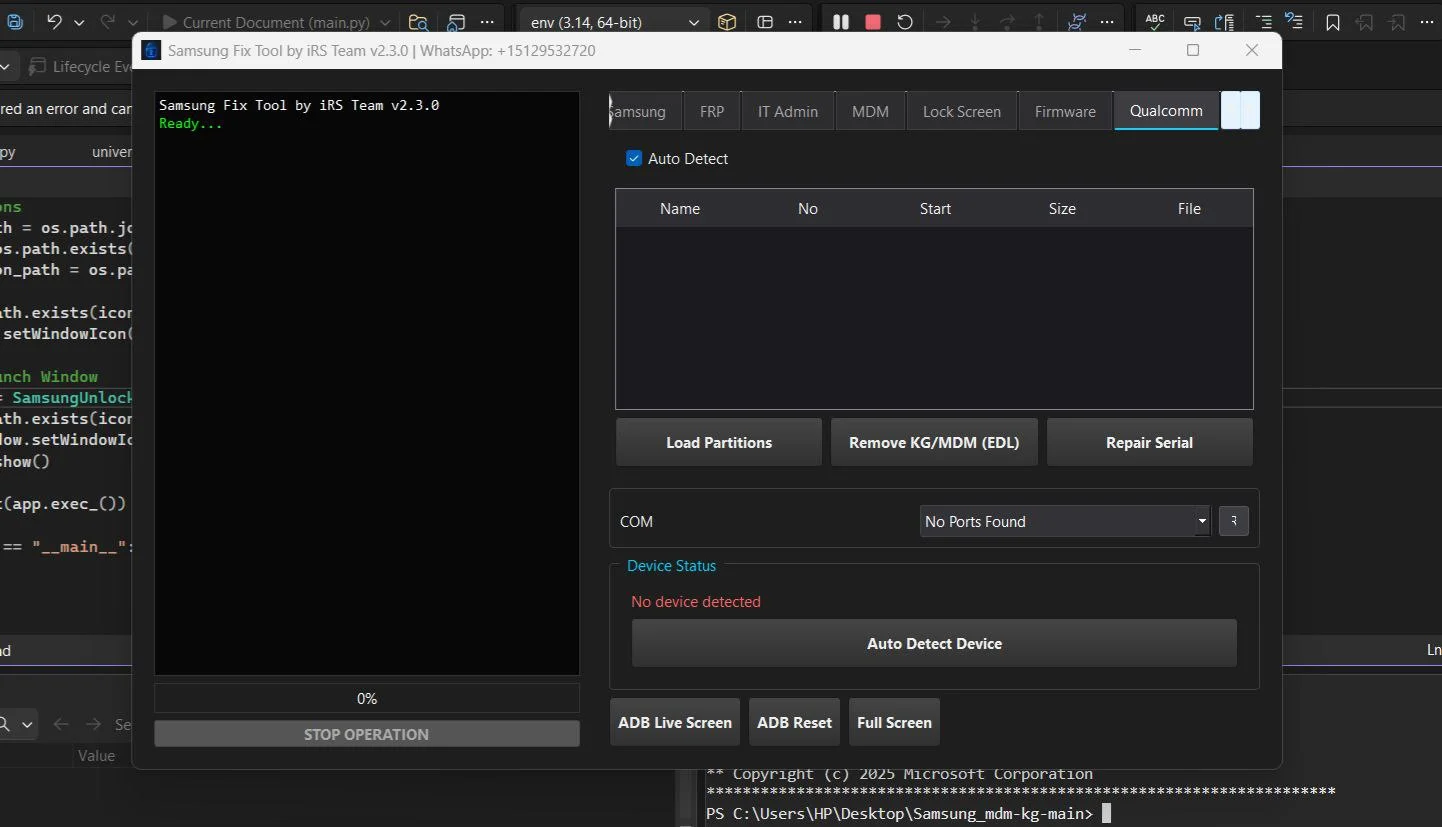Click the bookmark icon in the toolbar
The image size is (1442, 827).
coord(1333,21)
